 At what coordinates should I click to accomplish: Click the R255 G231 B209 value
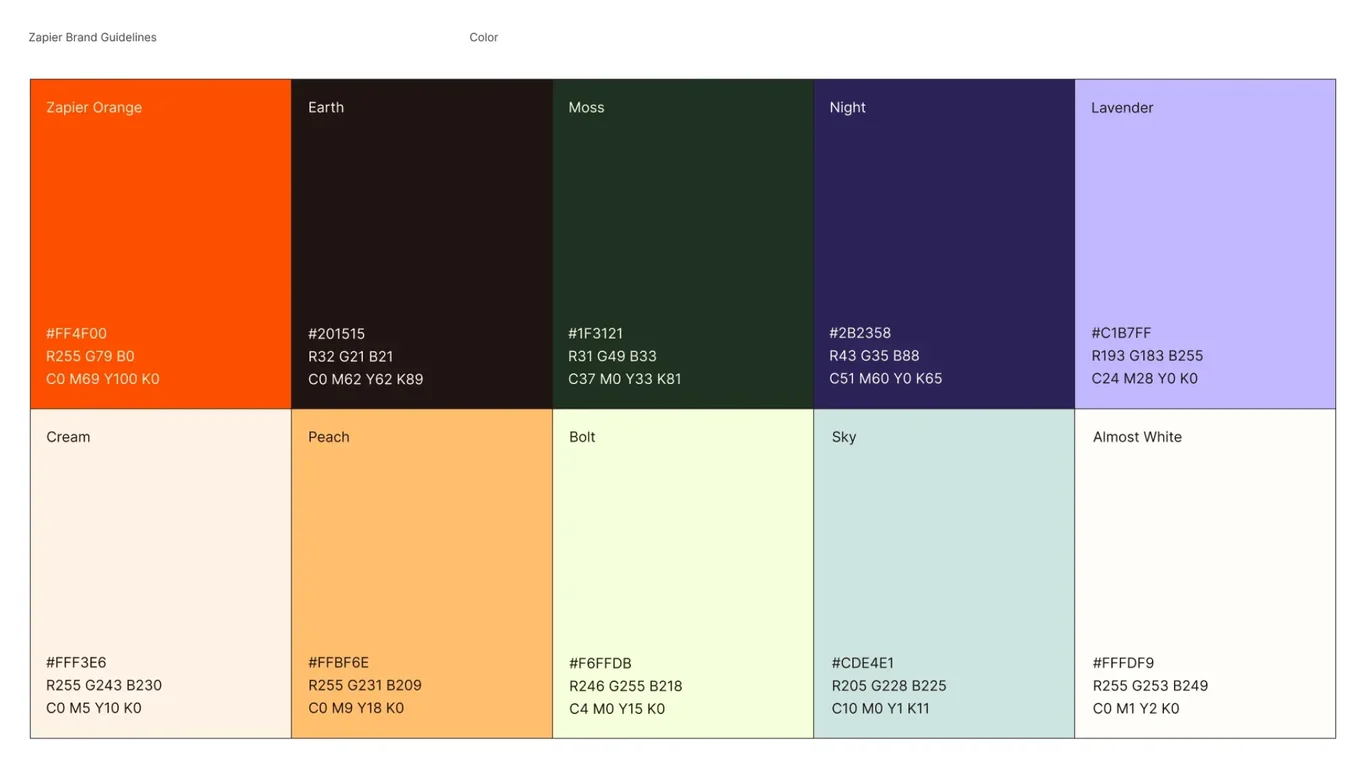pyautogui.click(x=365, y=685)
